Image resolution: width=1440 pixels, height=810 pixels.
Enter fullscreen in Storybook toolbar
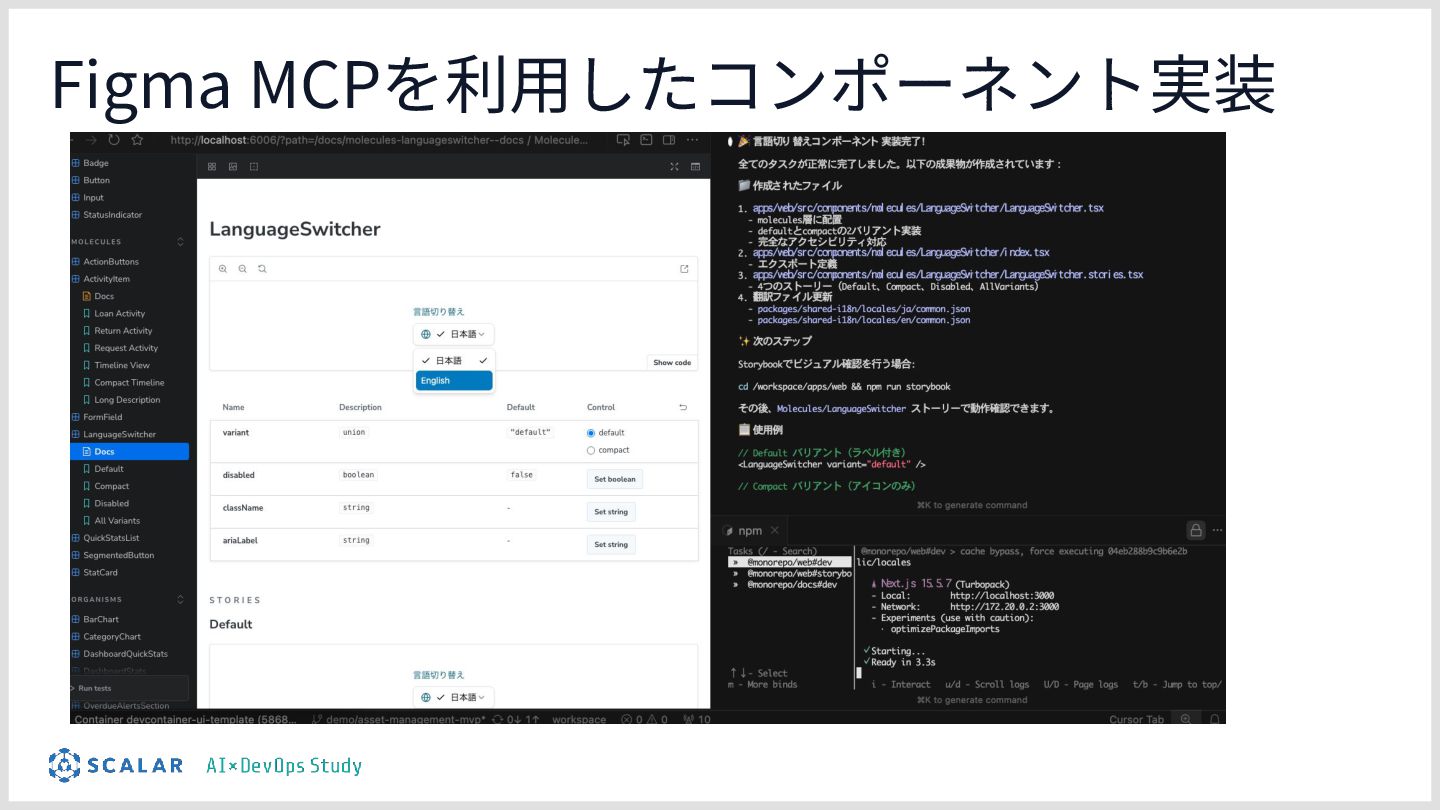pos(674,167)
